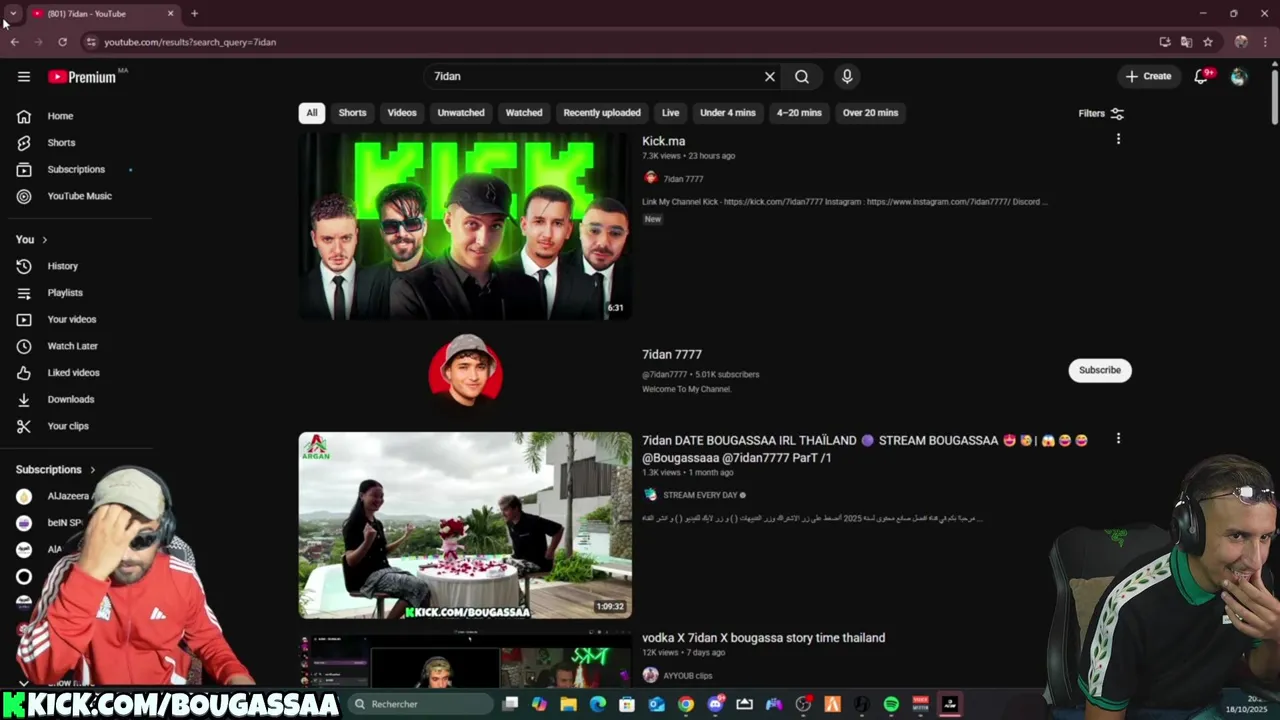Select the Watched filter chip
This screenshot has width=1280, height=720.
click(524, 113)
